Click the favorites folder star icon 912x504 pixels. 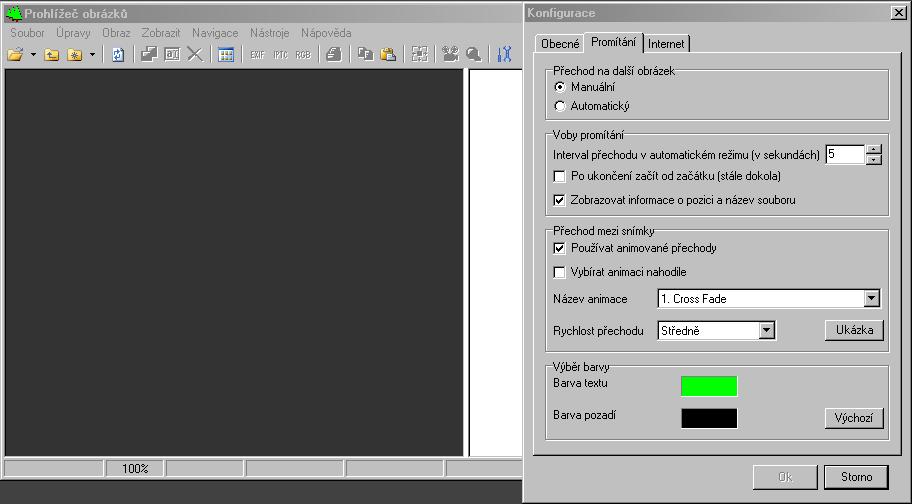(x=75, y=55)
